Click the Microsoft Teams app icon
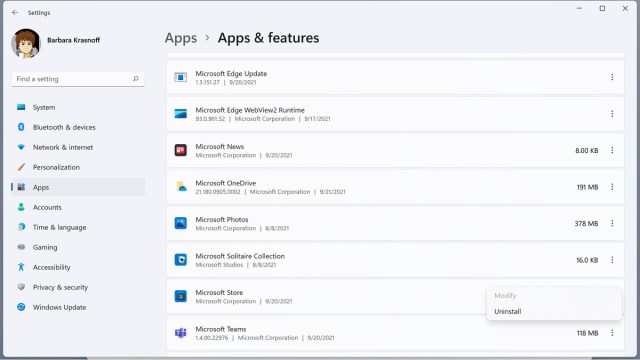640x360 pixels. click(181, 333)
